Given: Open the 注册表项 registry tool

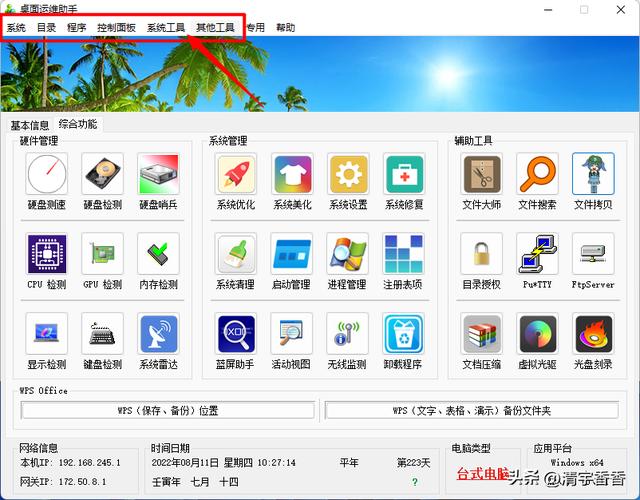Looking at the screenshot, I should (403, 254).
